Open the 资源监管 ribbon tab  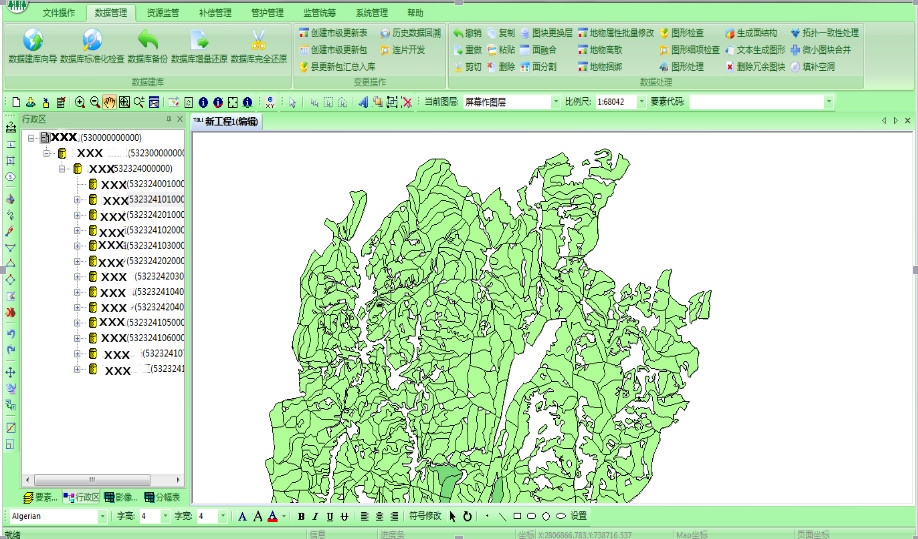pos(163,13)
